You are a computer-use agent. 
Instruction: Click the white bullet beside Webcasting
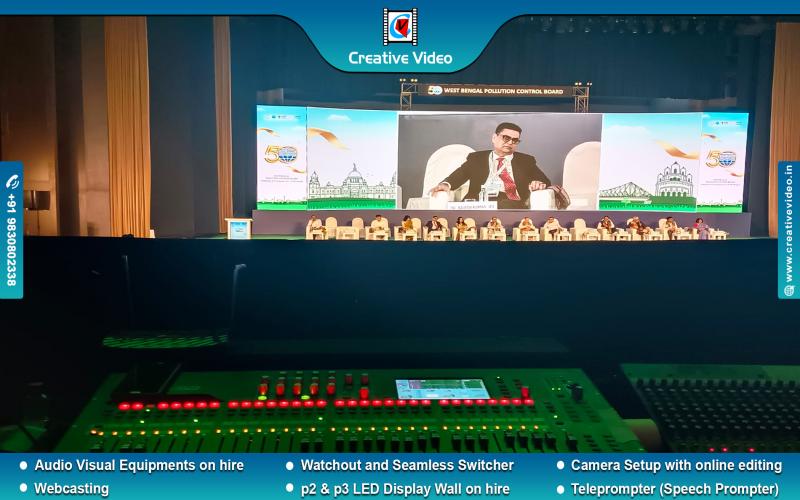22,489
